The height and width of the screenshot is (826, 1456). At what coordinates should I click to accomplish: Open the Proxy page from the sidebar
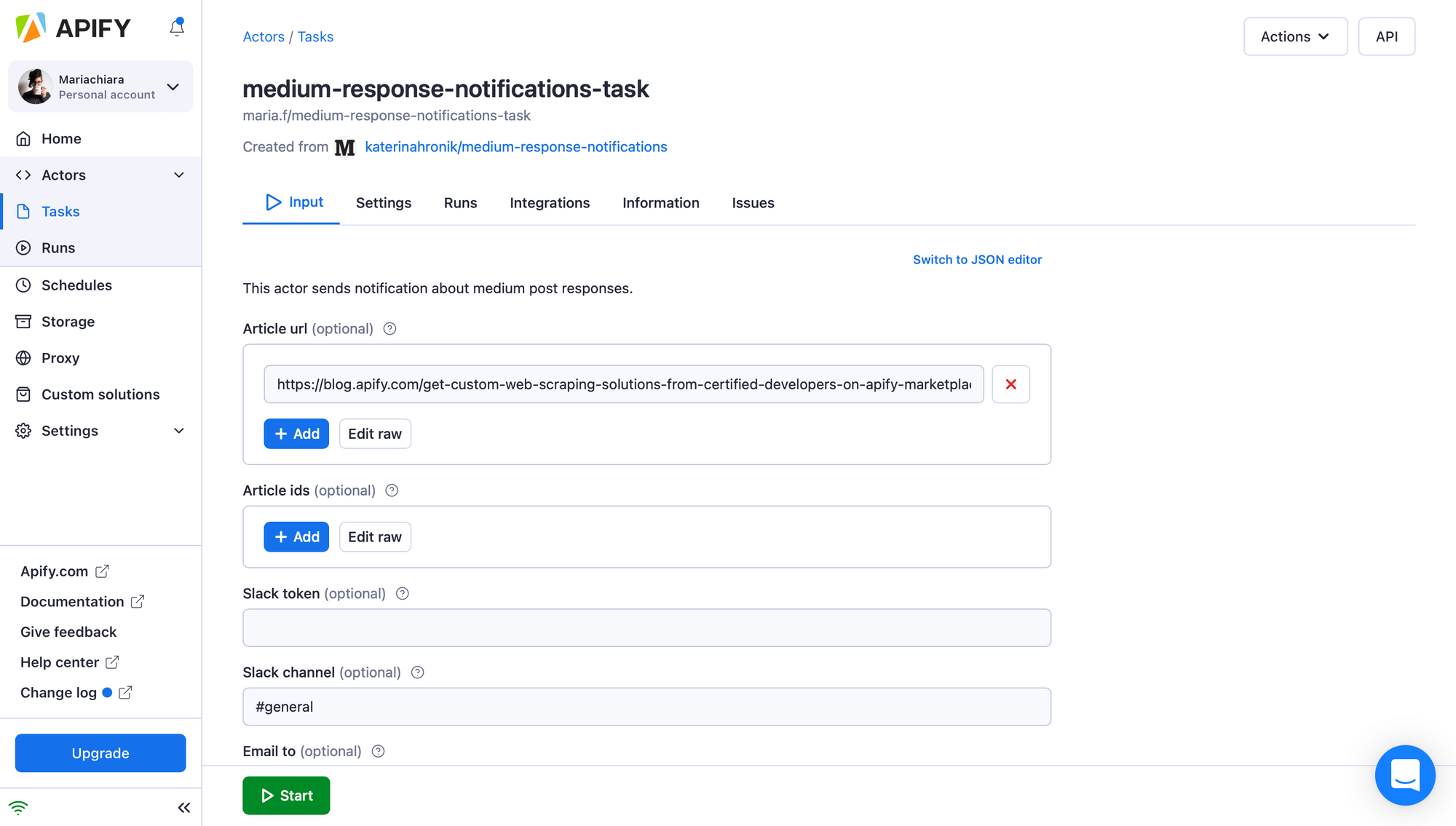click(60, 358)
